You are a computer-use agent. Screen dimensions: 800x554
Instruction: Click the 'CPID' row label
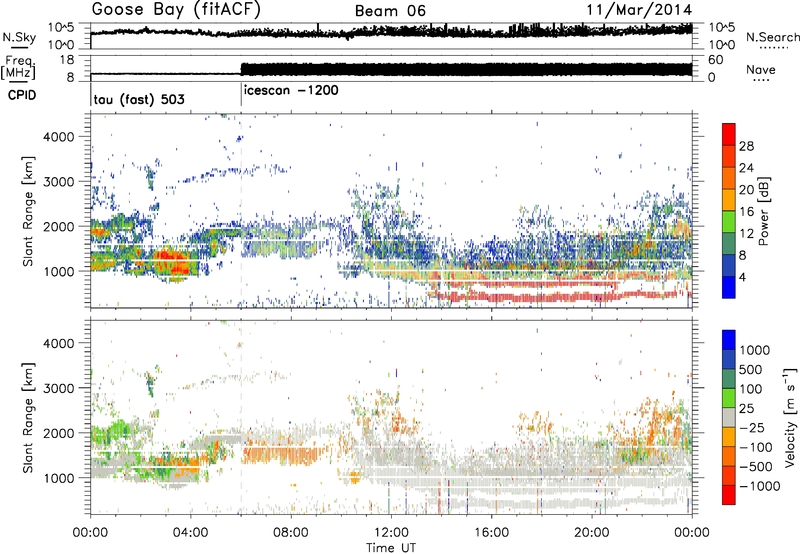click(x=22, y=95)
